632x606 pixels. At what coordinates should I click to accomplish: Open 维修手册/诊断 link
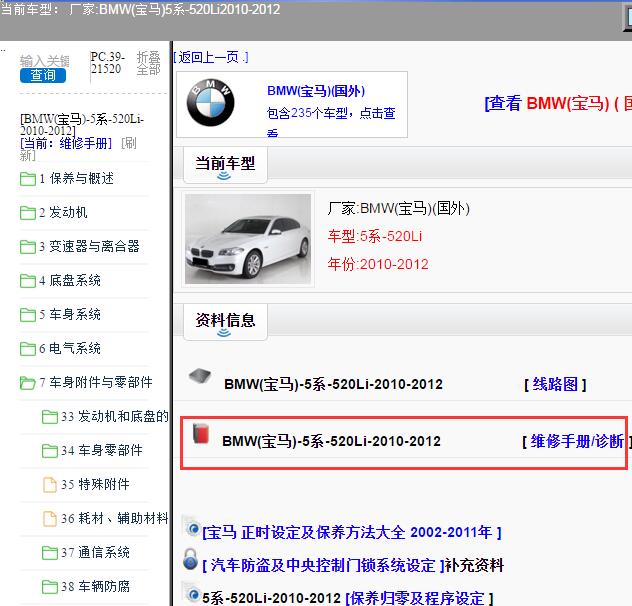pos(577,441)
